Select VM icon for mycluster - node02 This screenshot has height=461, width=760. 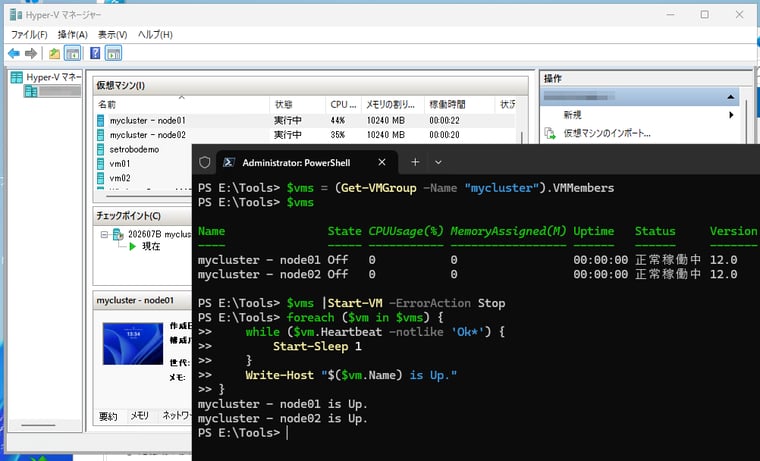(x=100, y=135)
